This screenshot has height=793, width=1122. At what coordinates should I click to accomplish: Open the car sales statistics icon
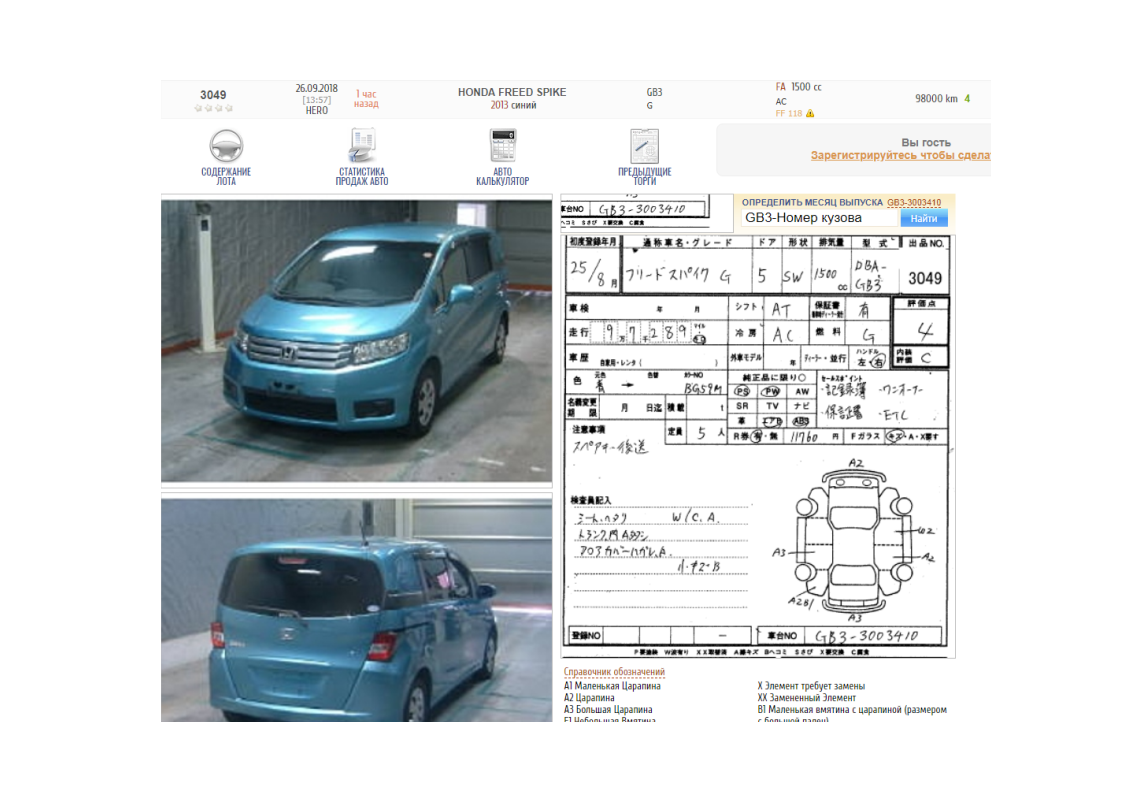point(362,145)
